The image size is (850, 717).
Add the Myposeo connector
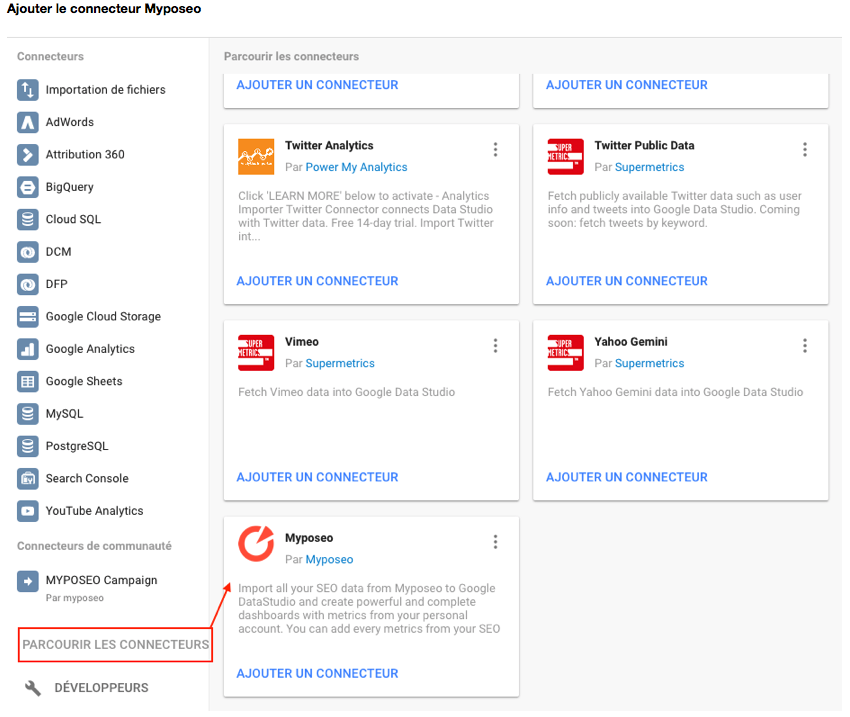coord(318,674)
